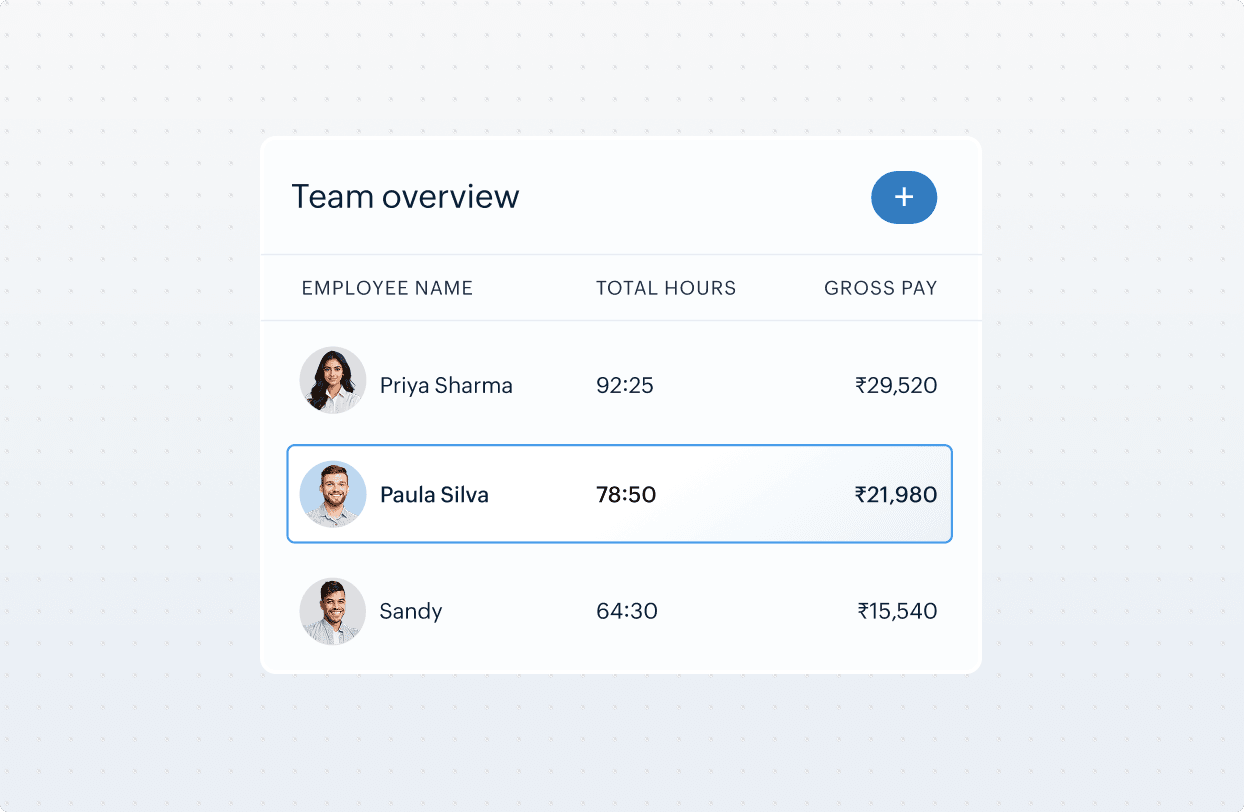This screenshot has width=1244, height=812.
Task: Select Paula Silva's hours showing 78:50
Action: click(x=626, y=494)
